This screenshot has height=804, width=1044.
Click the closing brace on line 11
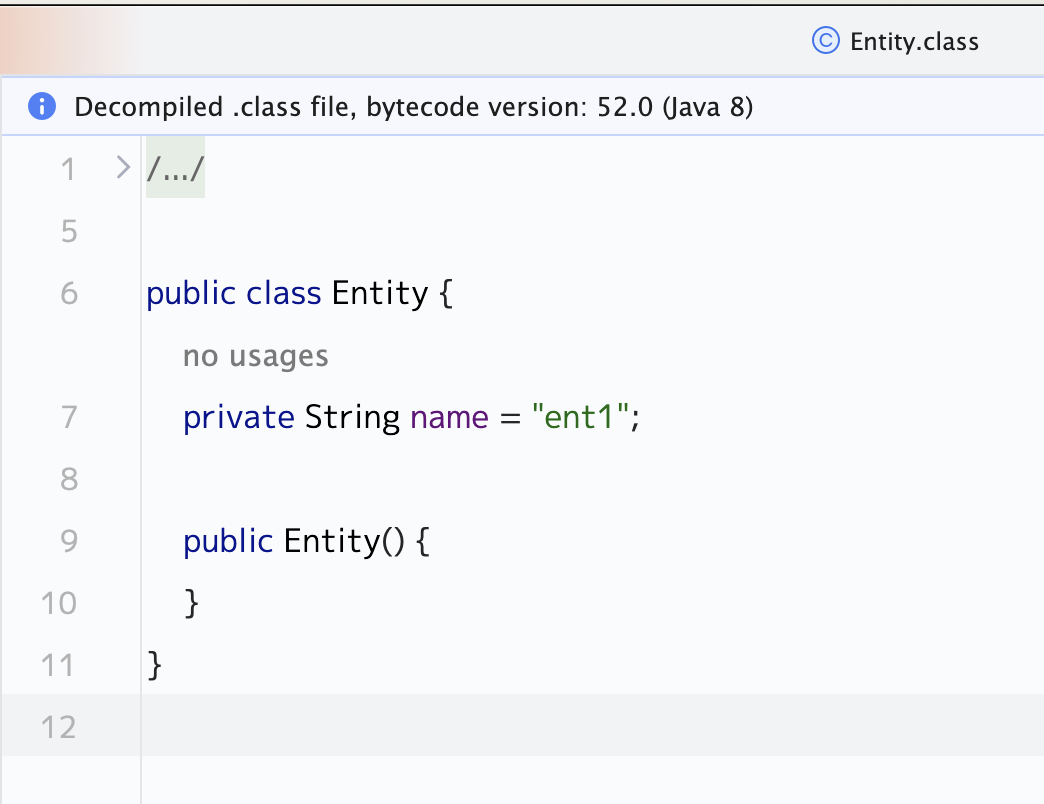click(154, 665)
